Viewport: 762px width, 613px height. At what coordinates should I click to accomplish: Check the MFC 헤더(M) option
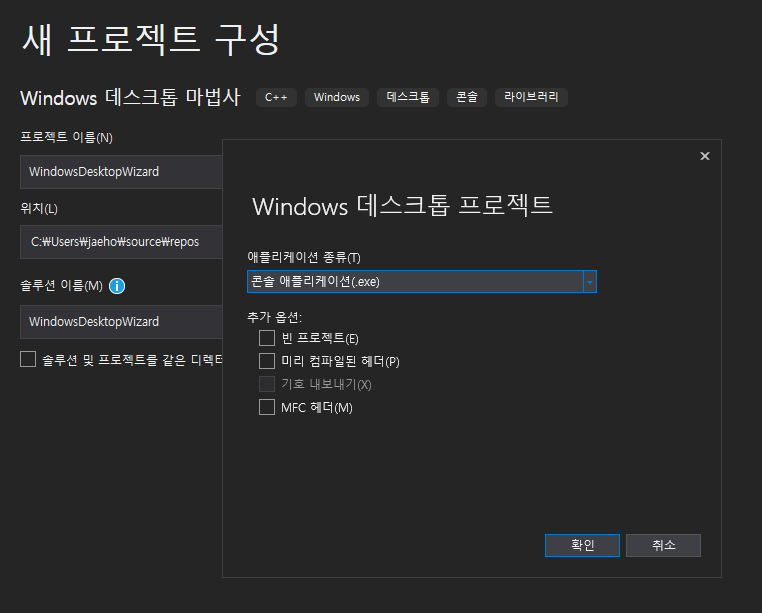tap(267, 407)
